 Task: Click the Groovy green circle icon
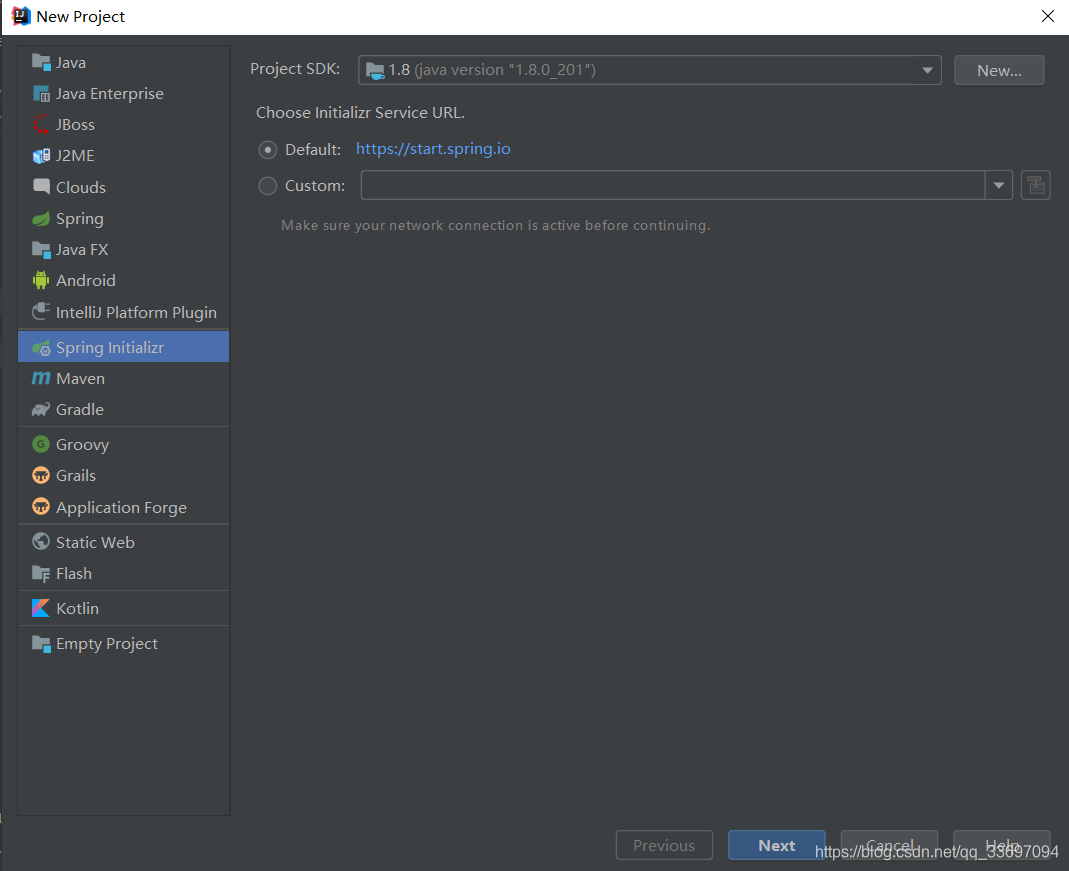click(x=41, y=444)
